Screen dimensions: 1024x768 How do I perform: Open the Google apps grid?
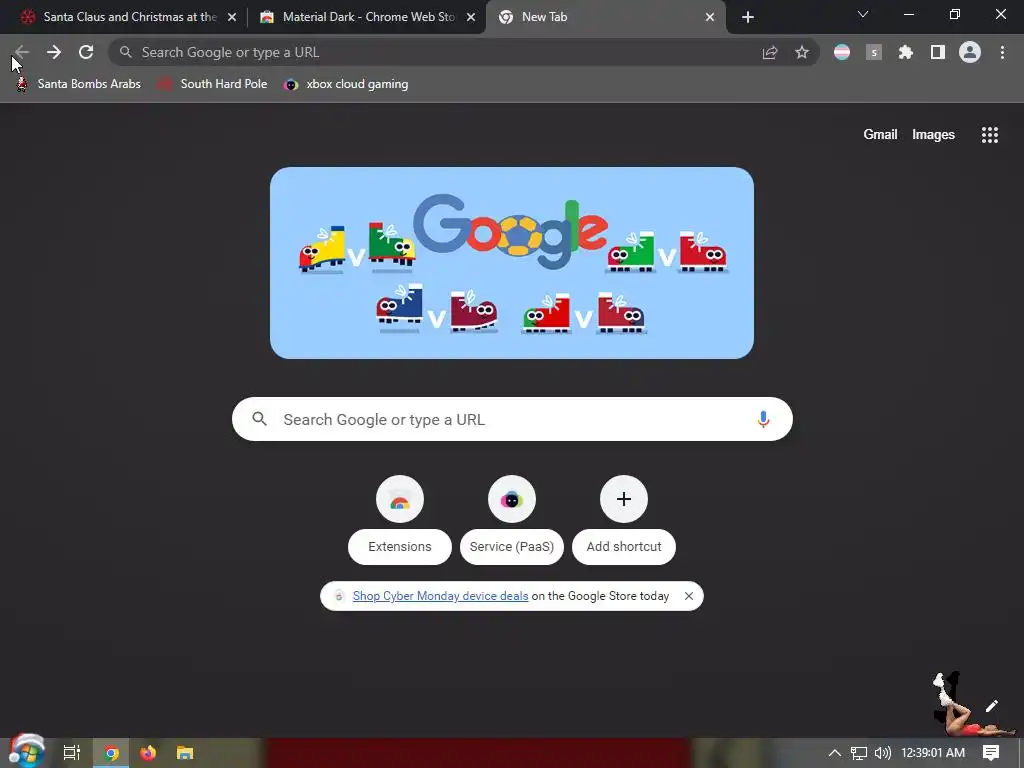pos(990,135)
